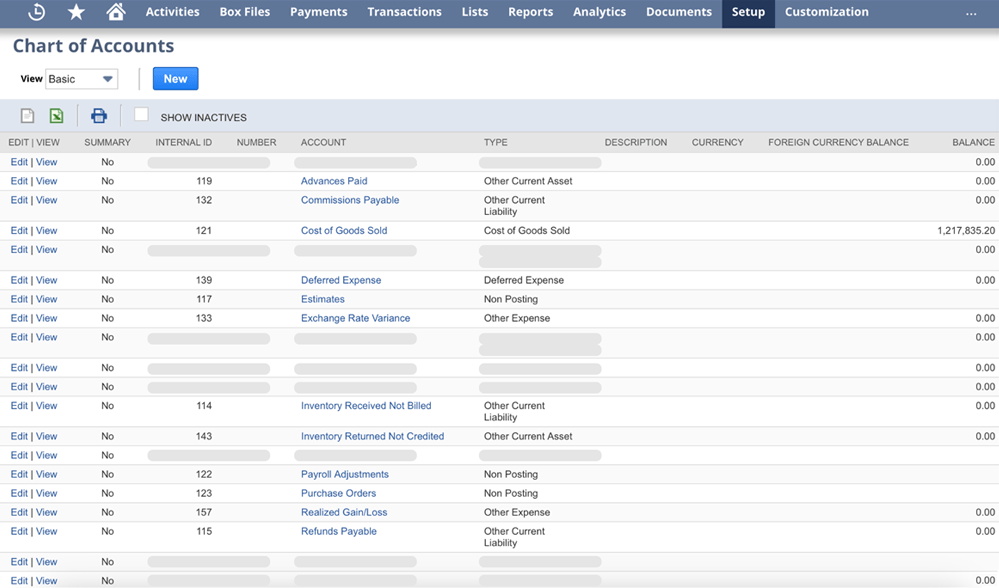Print the chart of accounts list
The height and width of the screenshot is (588, 999).
99,116
